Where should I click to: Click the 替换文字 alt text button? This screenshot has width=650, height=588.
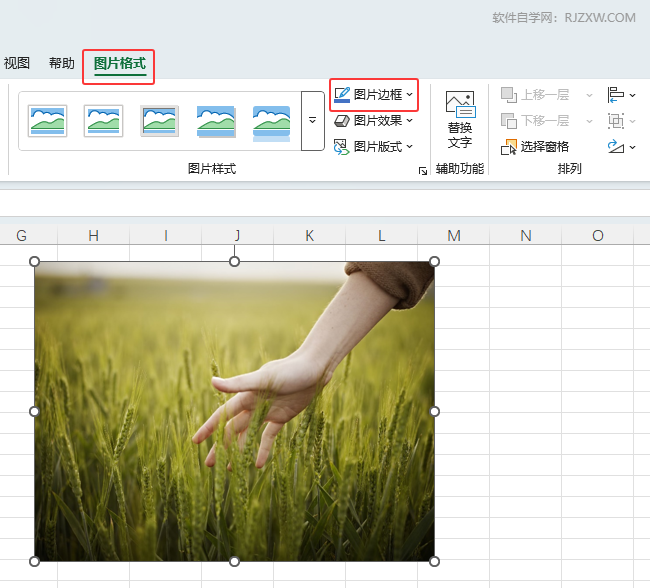[x=460, y=120]
